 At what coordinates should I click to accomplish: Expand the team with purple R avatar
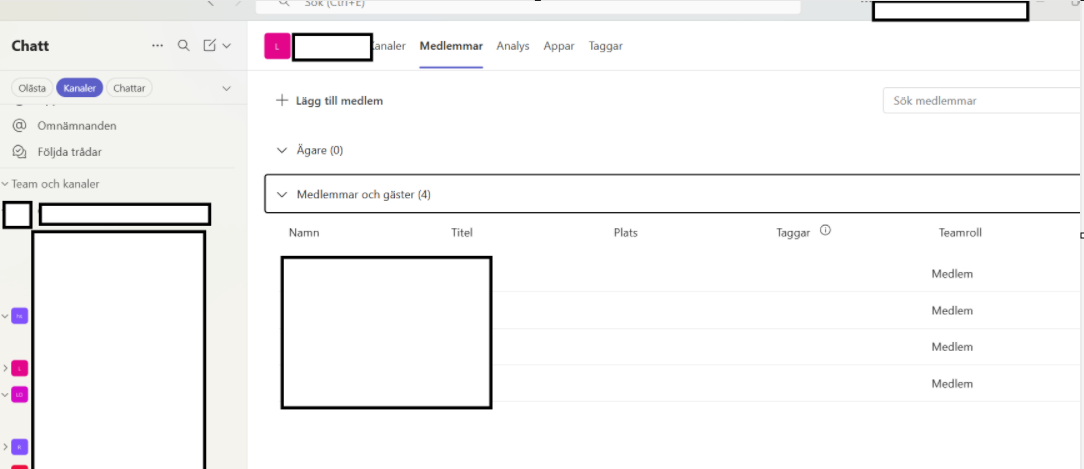[5, 447]
